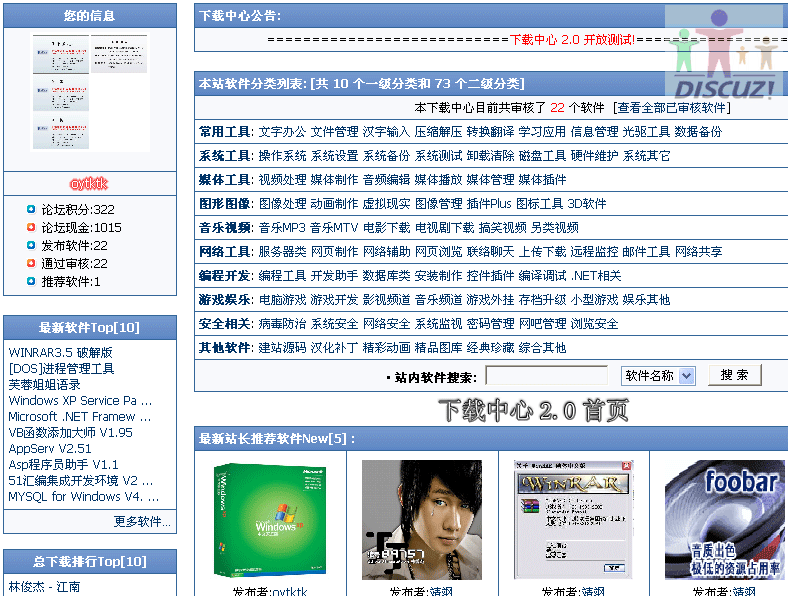The image size is (788, 596).
Task: Click username oytktk link in sidebar
Action: pyautogui.click(x=89, y=184)
